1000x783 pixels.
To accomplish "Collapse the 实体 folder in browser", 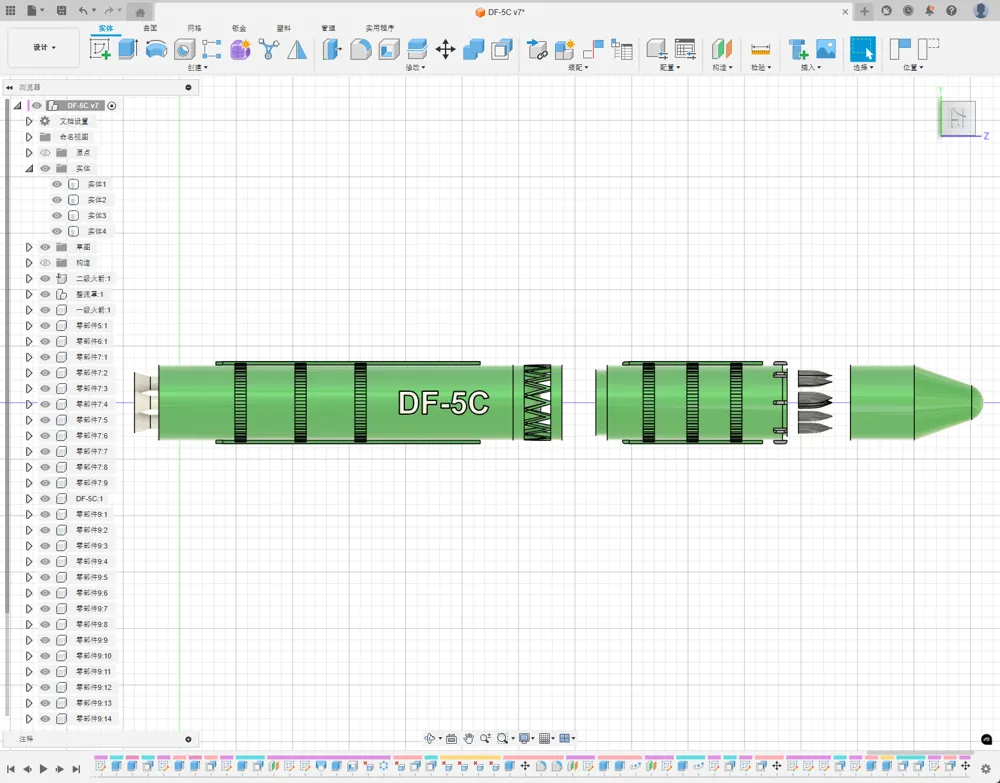I will tap(29, 169).
